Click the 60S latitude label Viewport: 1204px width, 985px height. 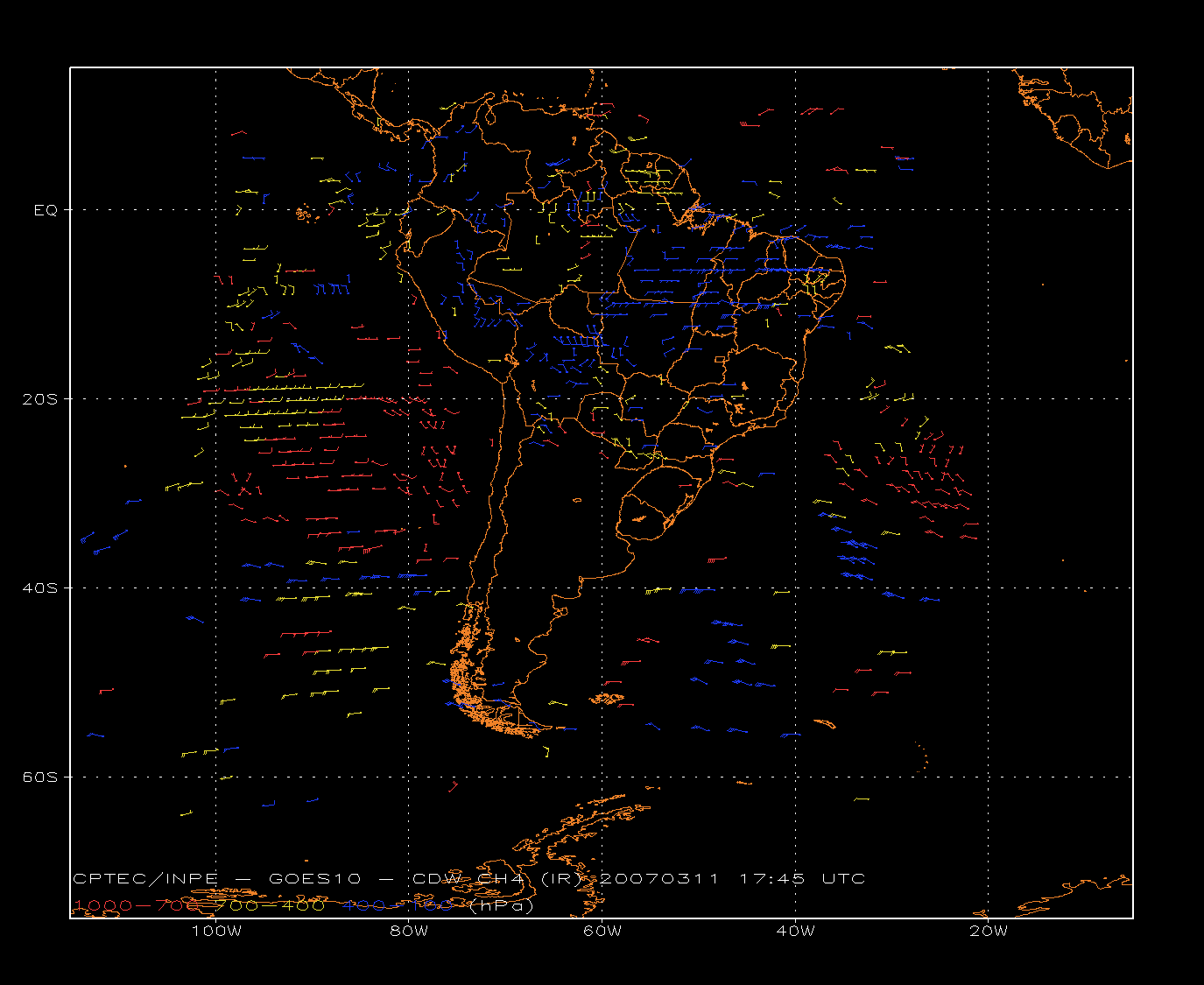coord(39,777)
